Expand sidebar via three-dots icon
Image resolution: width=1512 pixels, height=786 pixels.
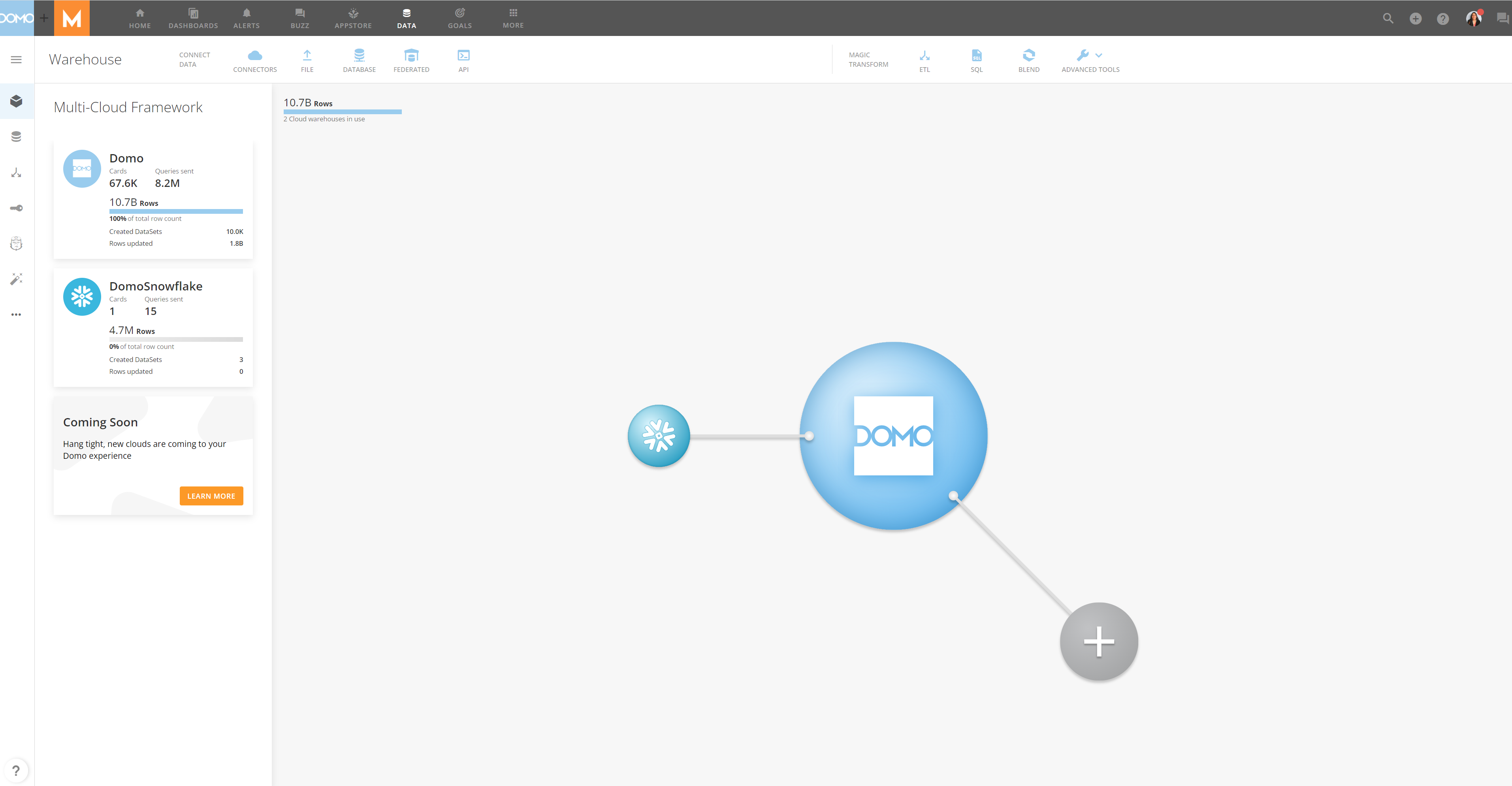coord(17,315)
